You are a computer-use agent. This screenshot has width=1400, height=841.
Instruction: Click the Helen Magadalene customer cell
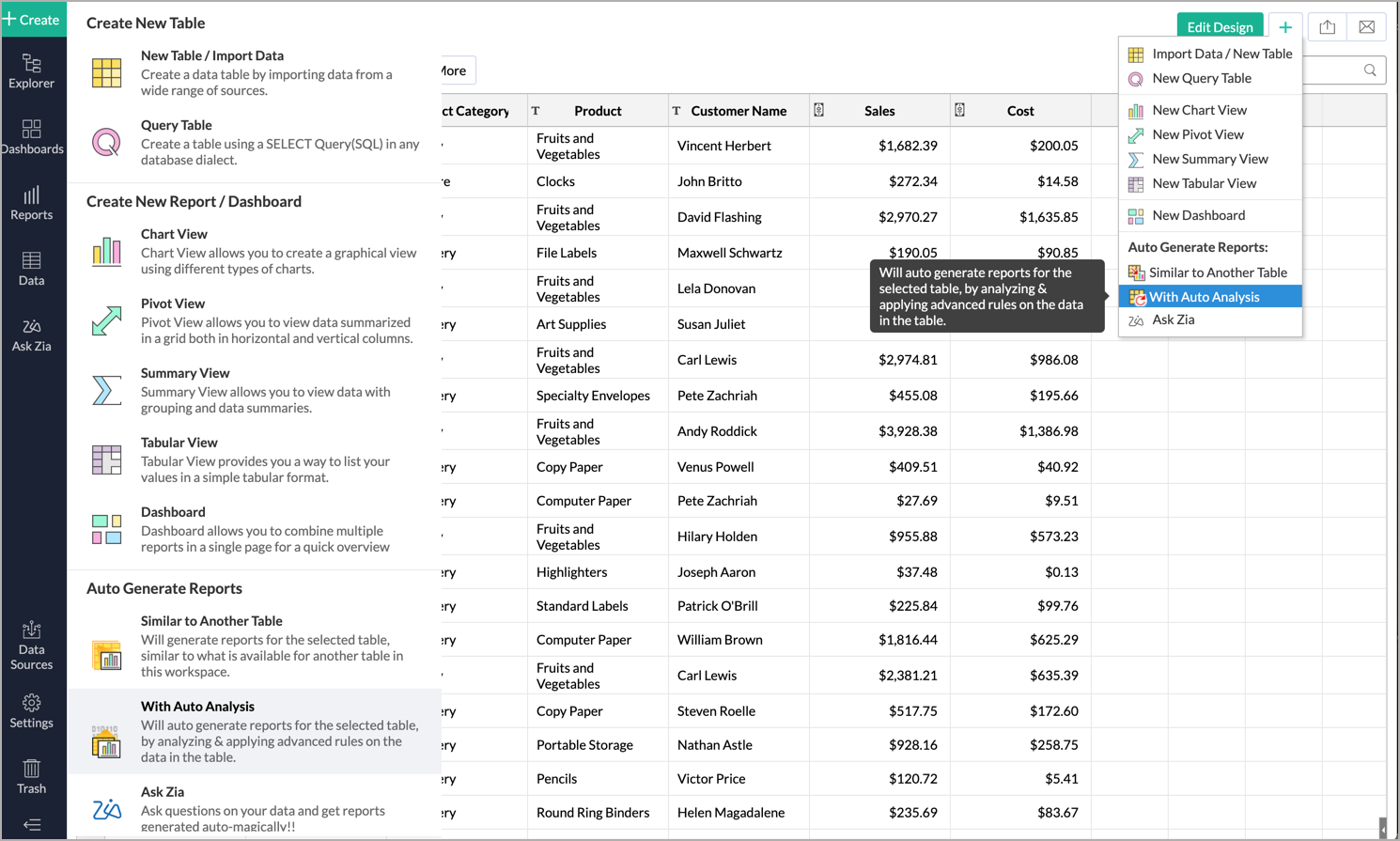click(739, 813)
